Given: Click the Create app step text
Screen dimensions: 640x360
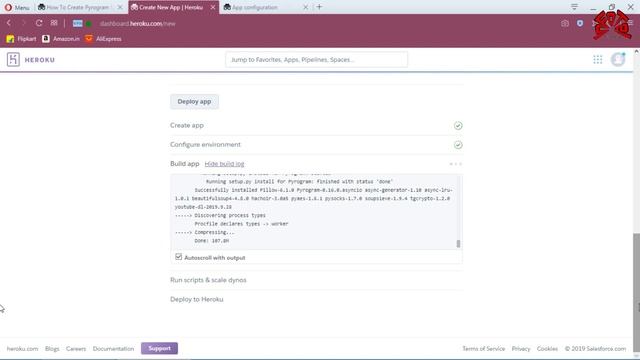Looking at the screenshot, I should tap(187, 125).
